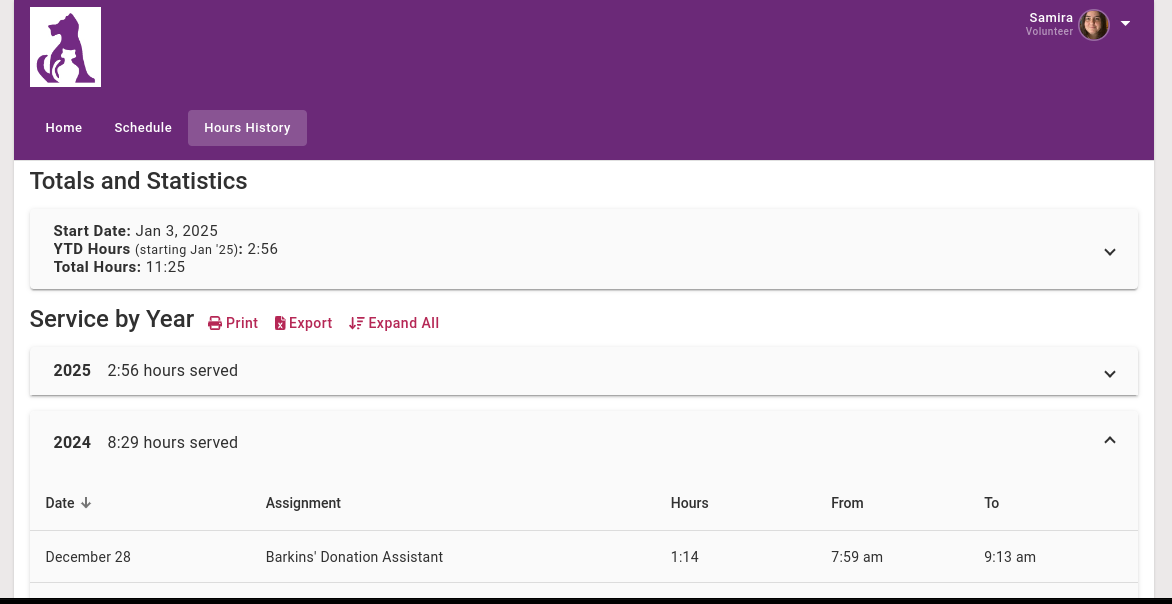Image resolution: width=1172 pixels, height=604 pixels.
Task: Click the 1:14 hours value
Action: (x=685, y=557)
